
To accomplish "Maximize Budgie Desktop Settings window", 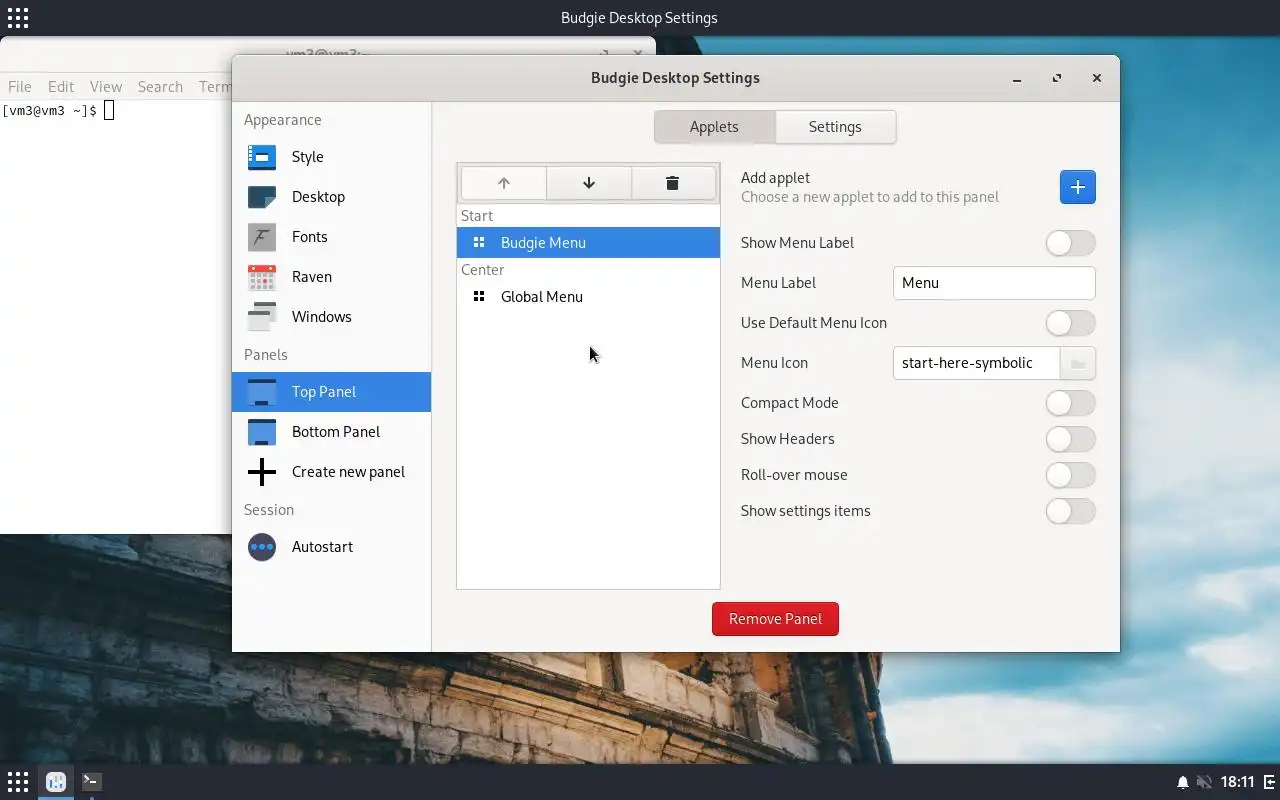I will (1057, 78).
